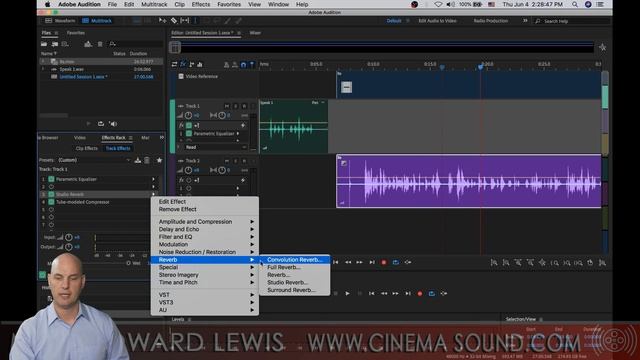Expand the Delay and Echo submenu

(x=204, y=229)
